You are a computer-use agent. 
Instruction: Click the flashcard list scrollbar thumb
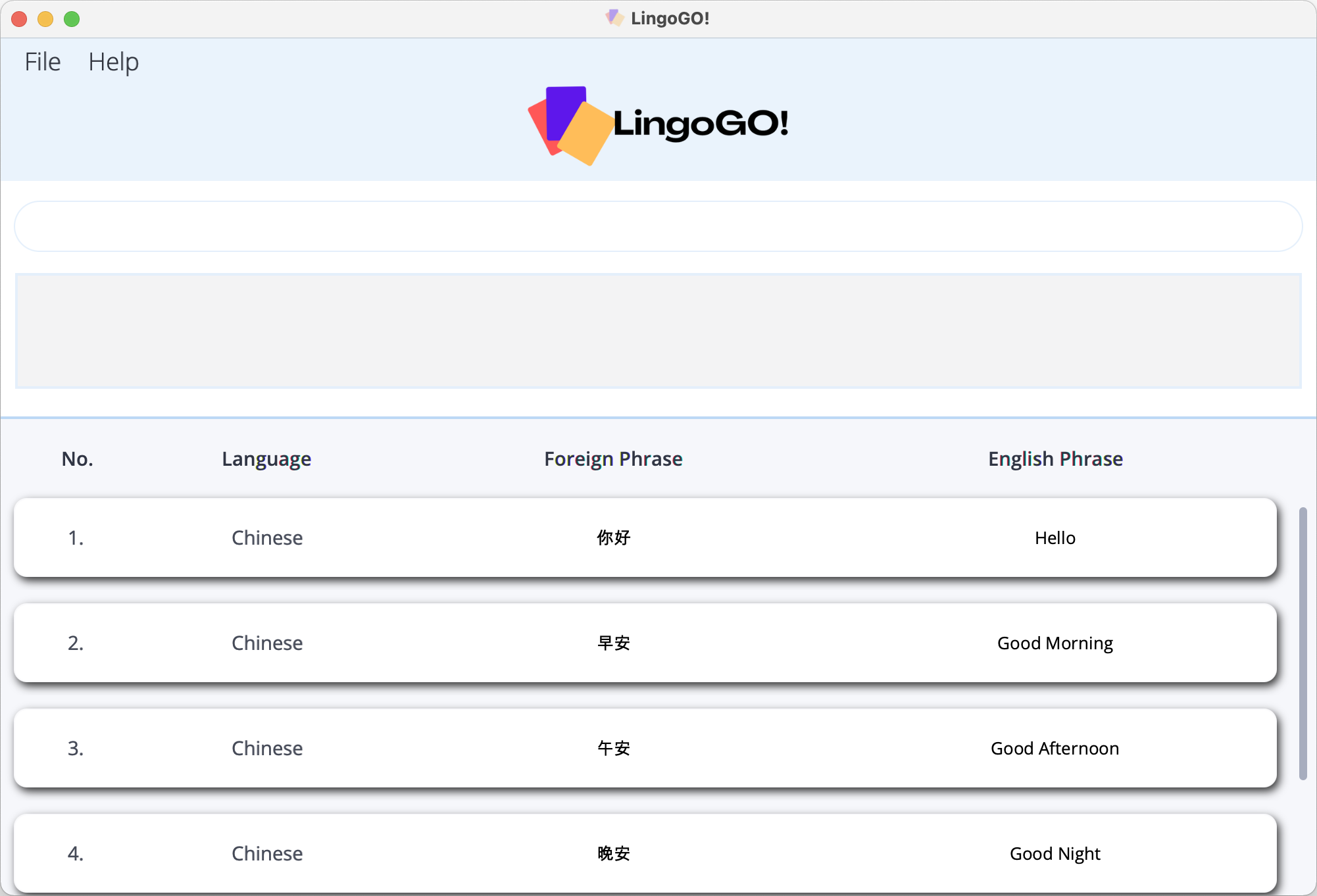point(1303,643)
